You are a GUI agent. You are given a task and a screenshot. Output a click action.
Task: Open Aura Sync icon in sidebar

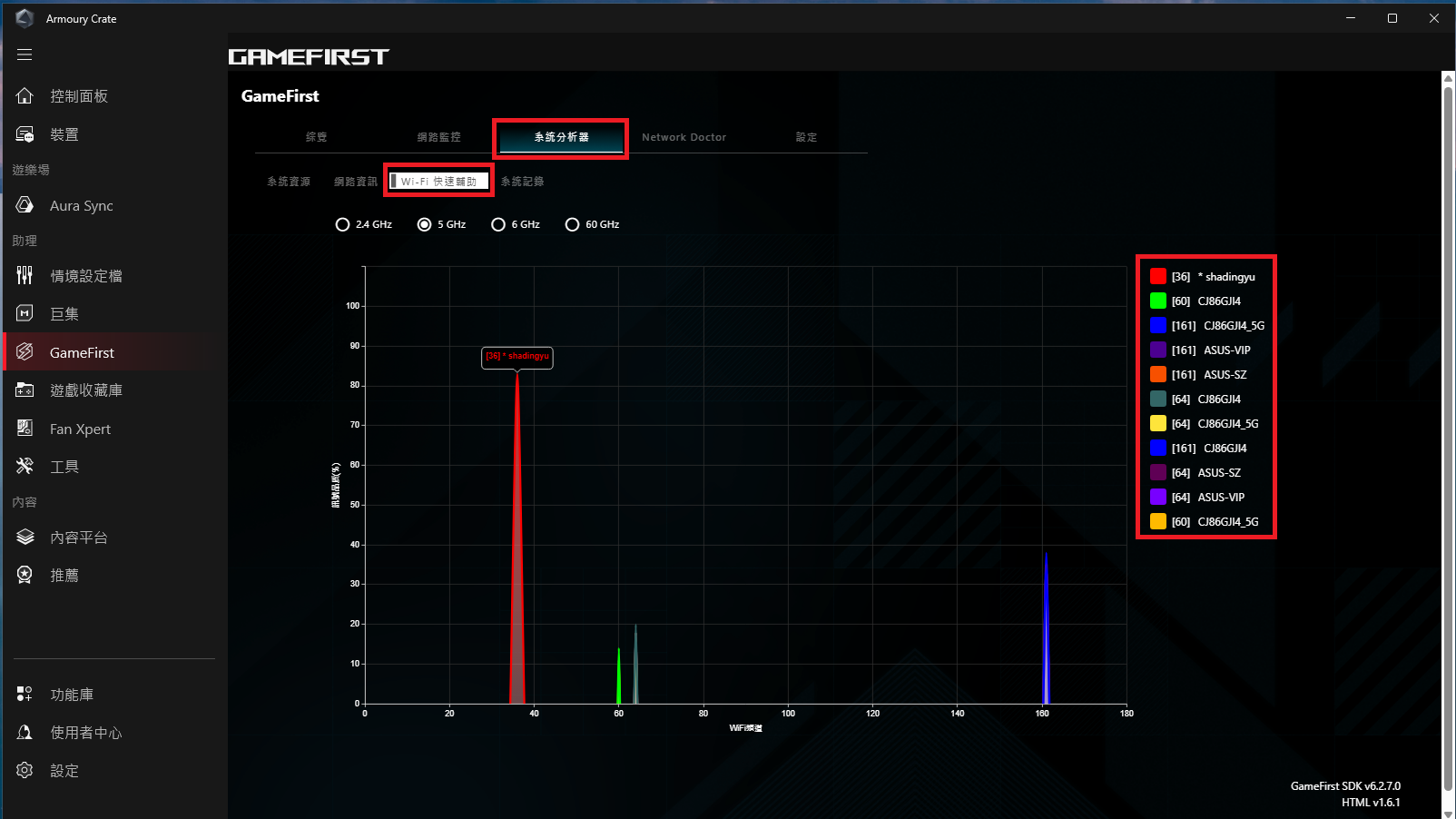(x=25, y=205)
